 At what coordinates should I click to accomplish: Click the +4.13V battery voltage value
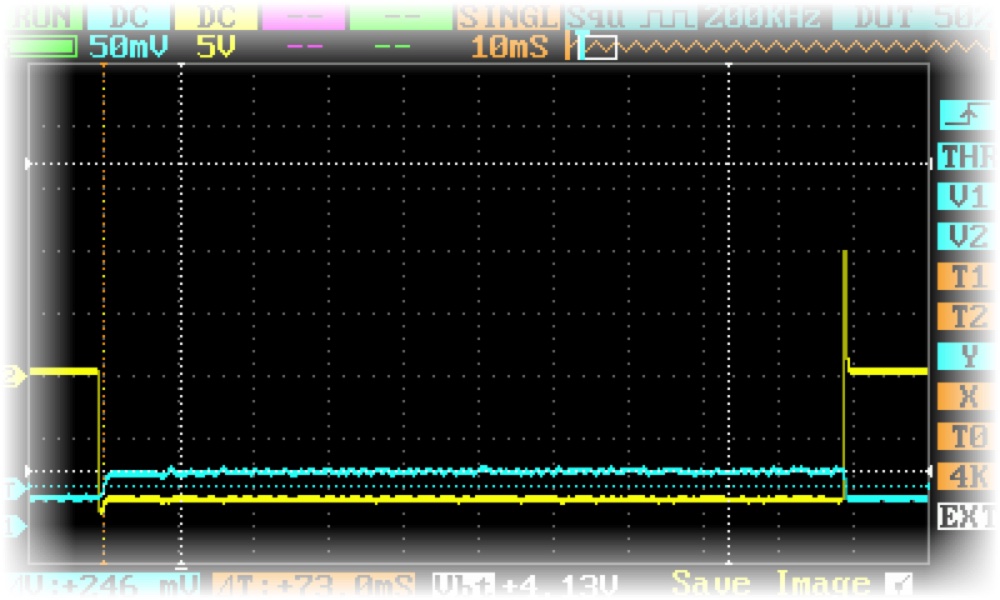pyautogui.click(x=561, y=583)
